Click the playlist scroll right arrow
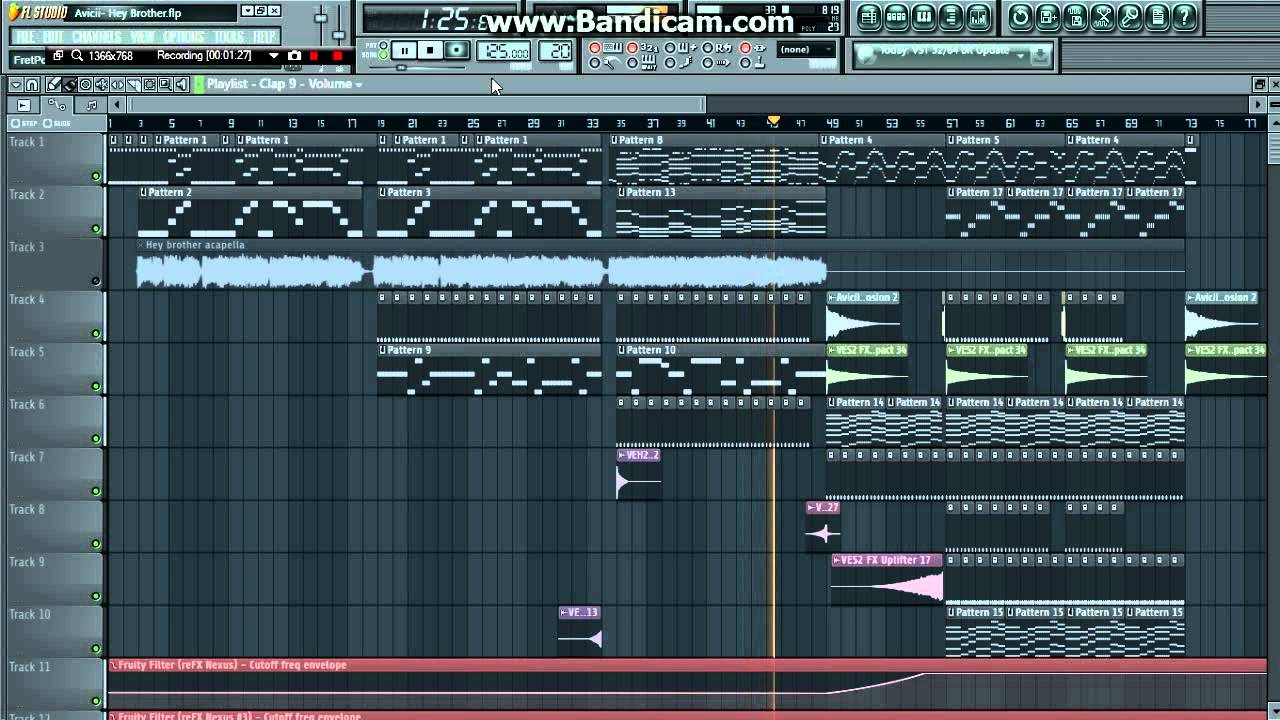The image size is (1280, 720). 1258,105
